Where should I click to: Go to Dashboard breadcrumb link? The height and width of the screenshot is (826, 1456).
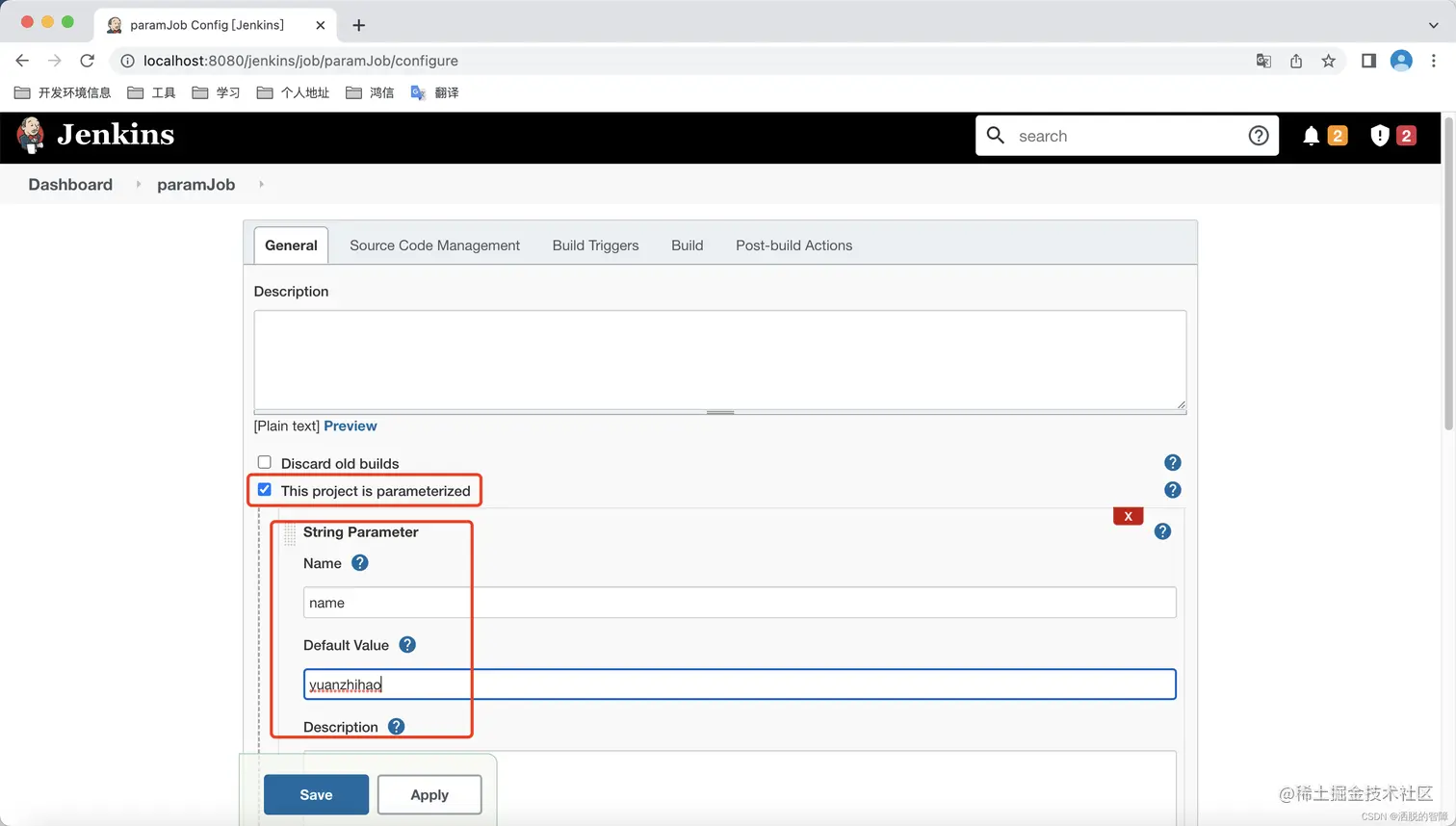coord(70,184)
